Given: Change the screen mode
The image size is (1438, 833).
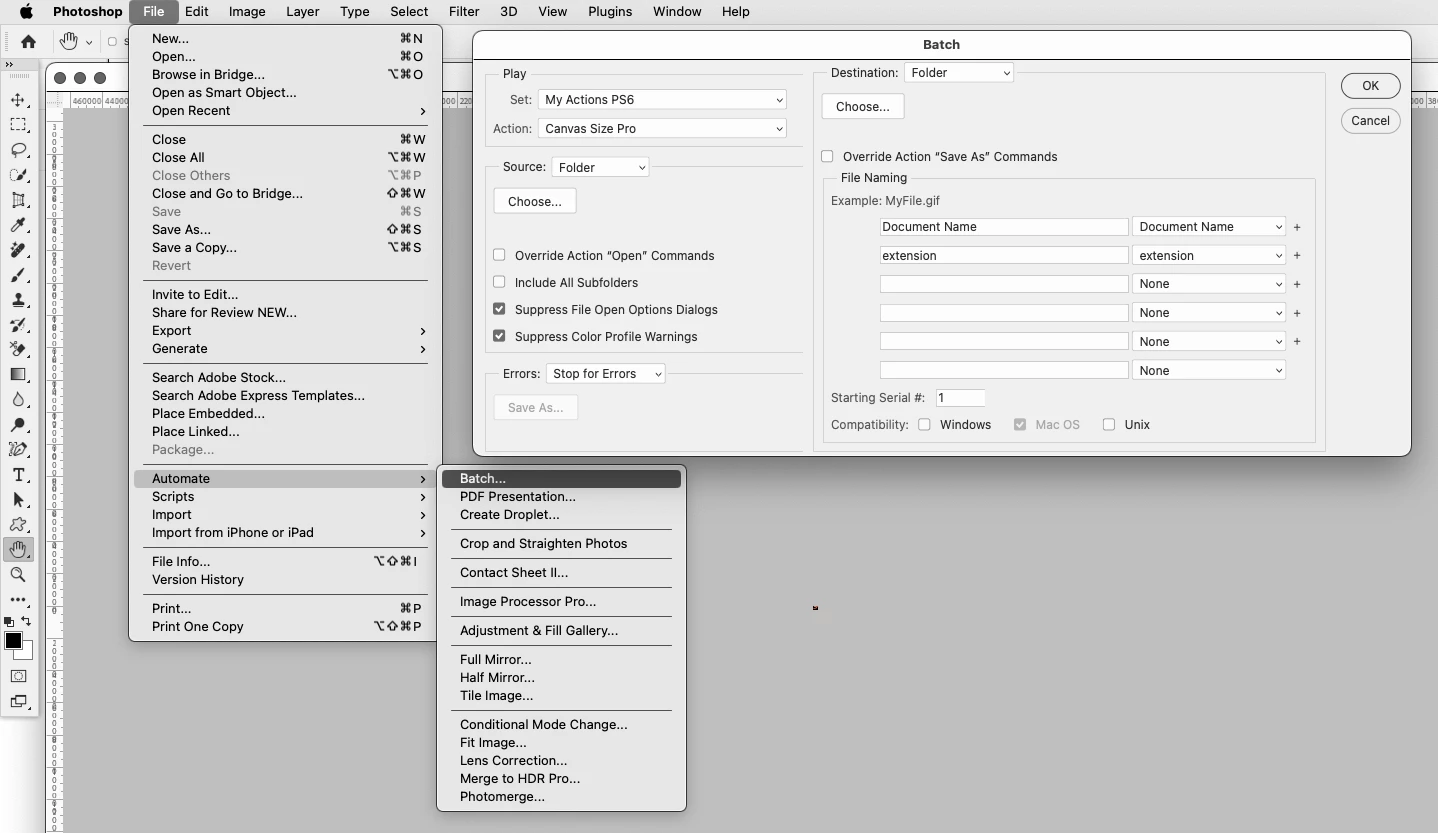Looking at the screenshot, I should coord(18,701).
